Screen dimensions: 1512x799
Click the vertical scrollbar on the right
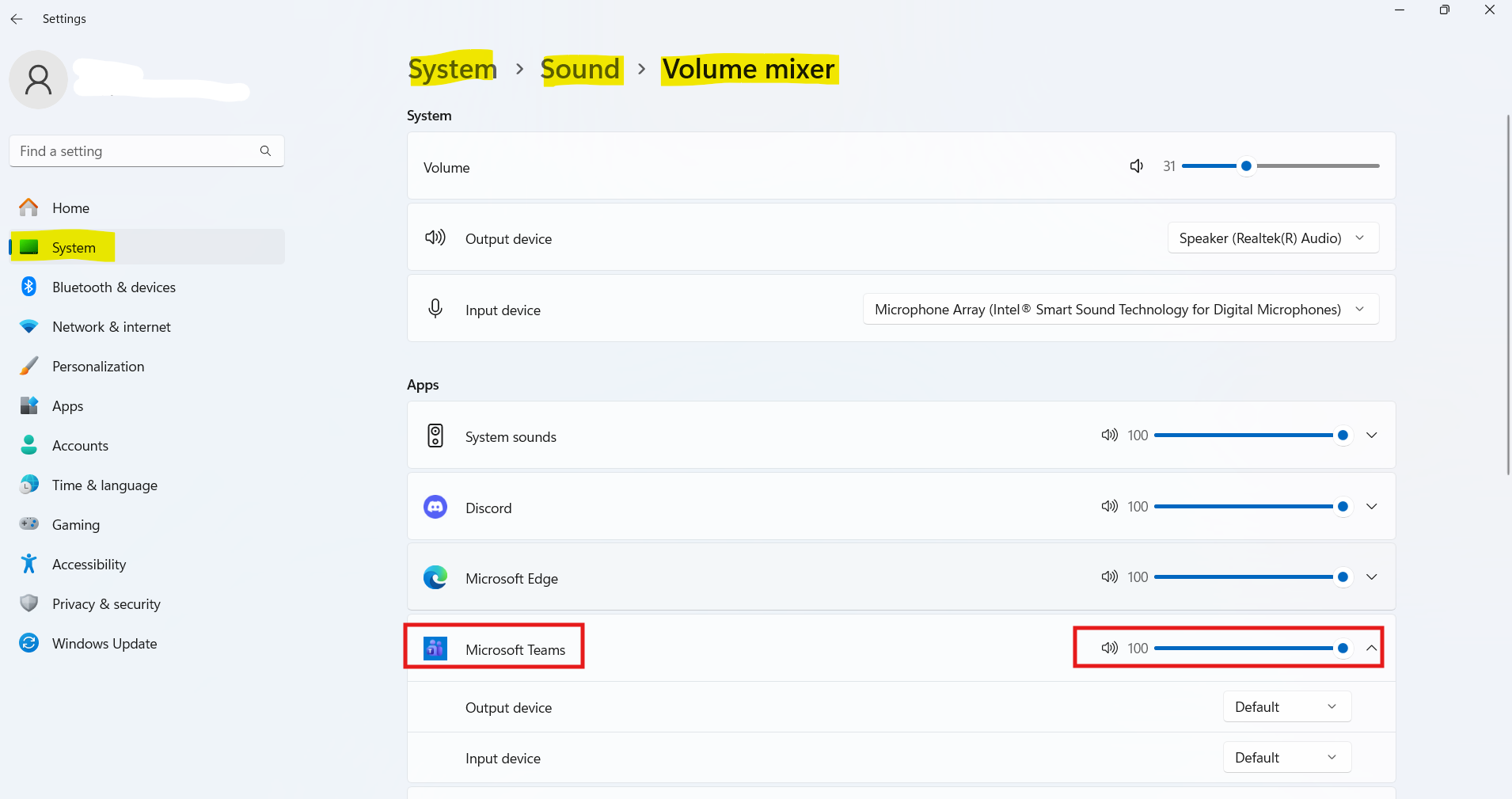[1508, 295]
